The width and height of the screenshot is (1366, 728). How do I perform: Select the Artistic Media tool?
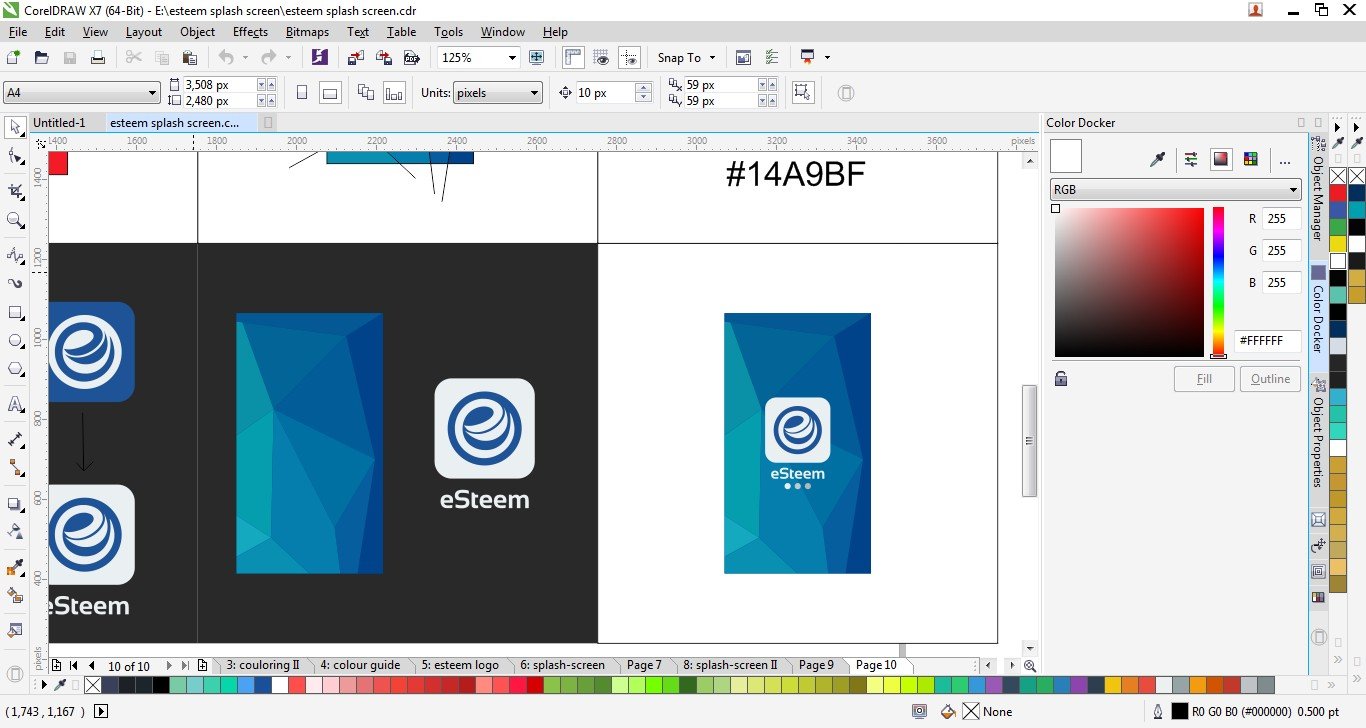pos(15,283)
